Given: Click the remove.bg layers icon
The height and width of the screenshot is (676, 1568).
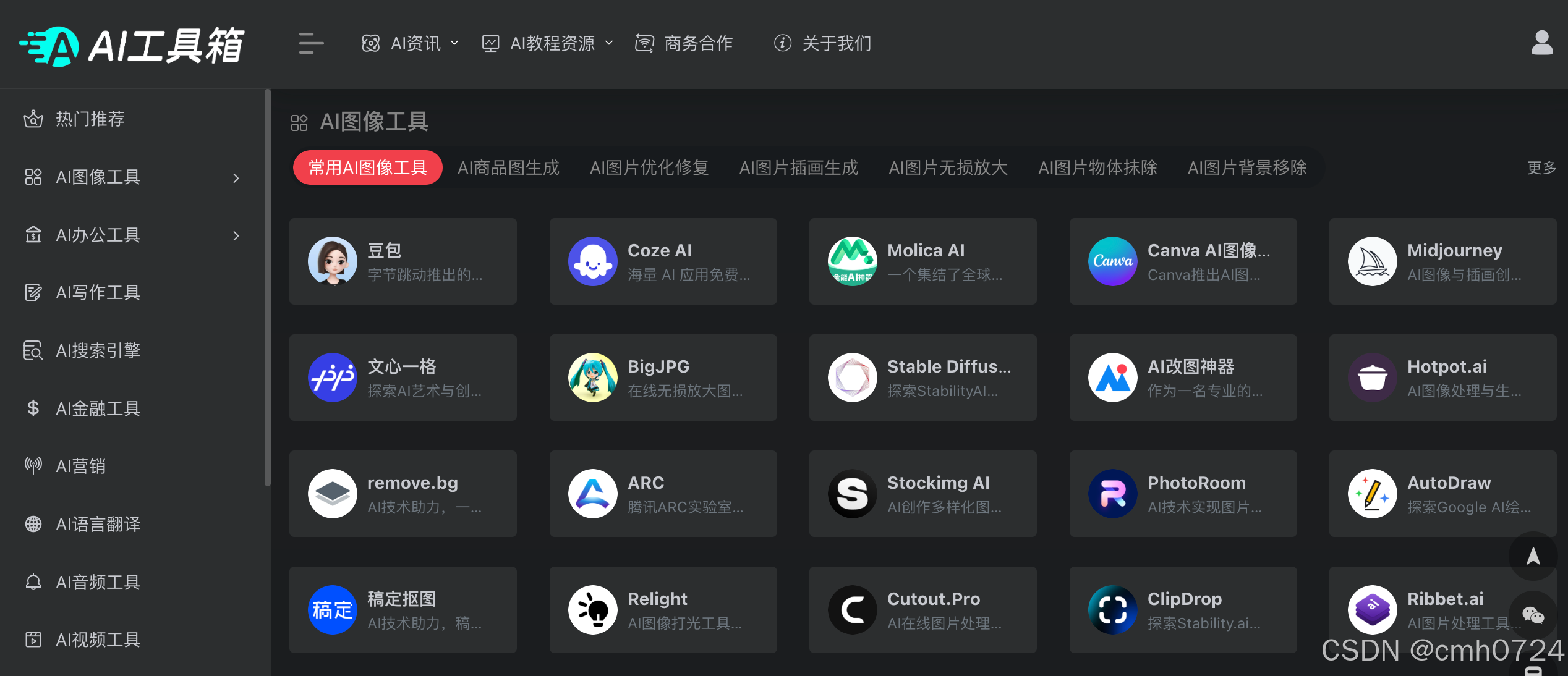Looking at the screenshot, I should pos(333,494).
